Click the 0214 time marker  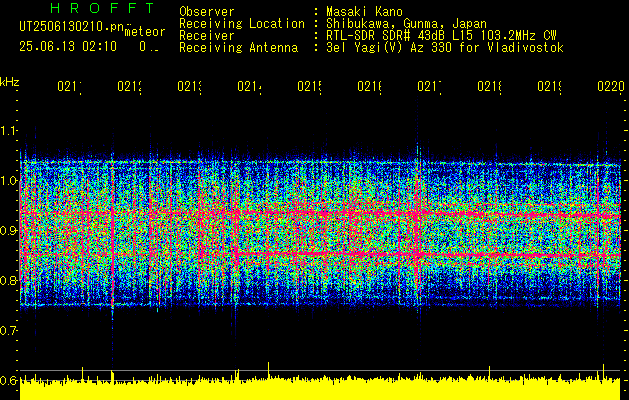tap(250, 86)
